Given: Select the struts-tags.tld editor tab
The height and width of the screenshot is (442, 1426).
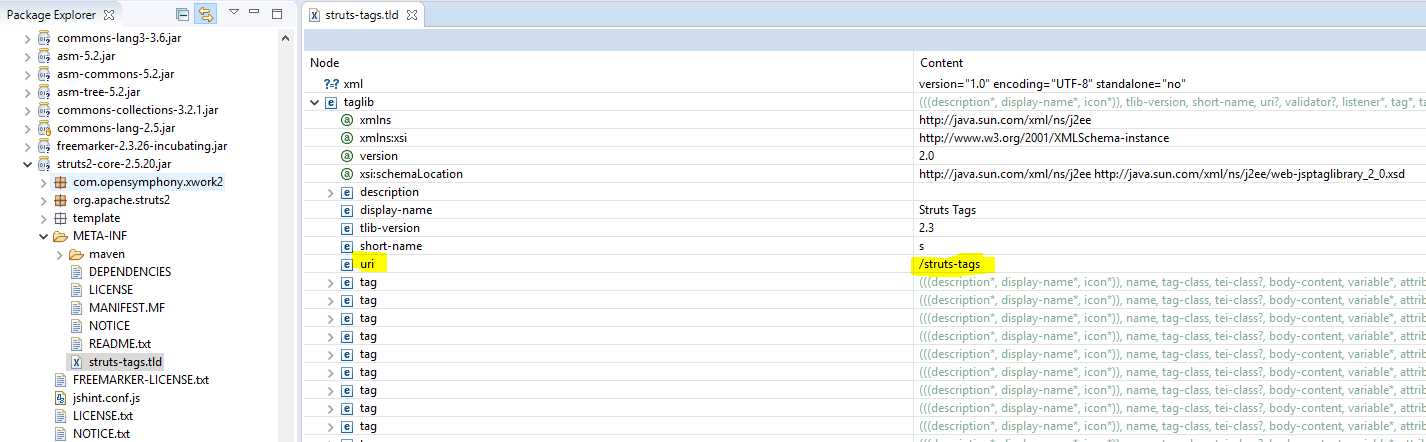Looking at the screenshot, I should tap(364, 15).
